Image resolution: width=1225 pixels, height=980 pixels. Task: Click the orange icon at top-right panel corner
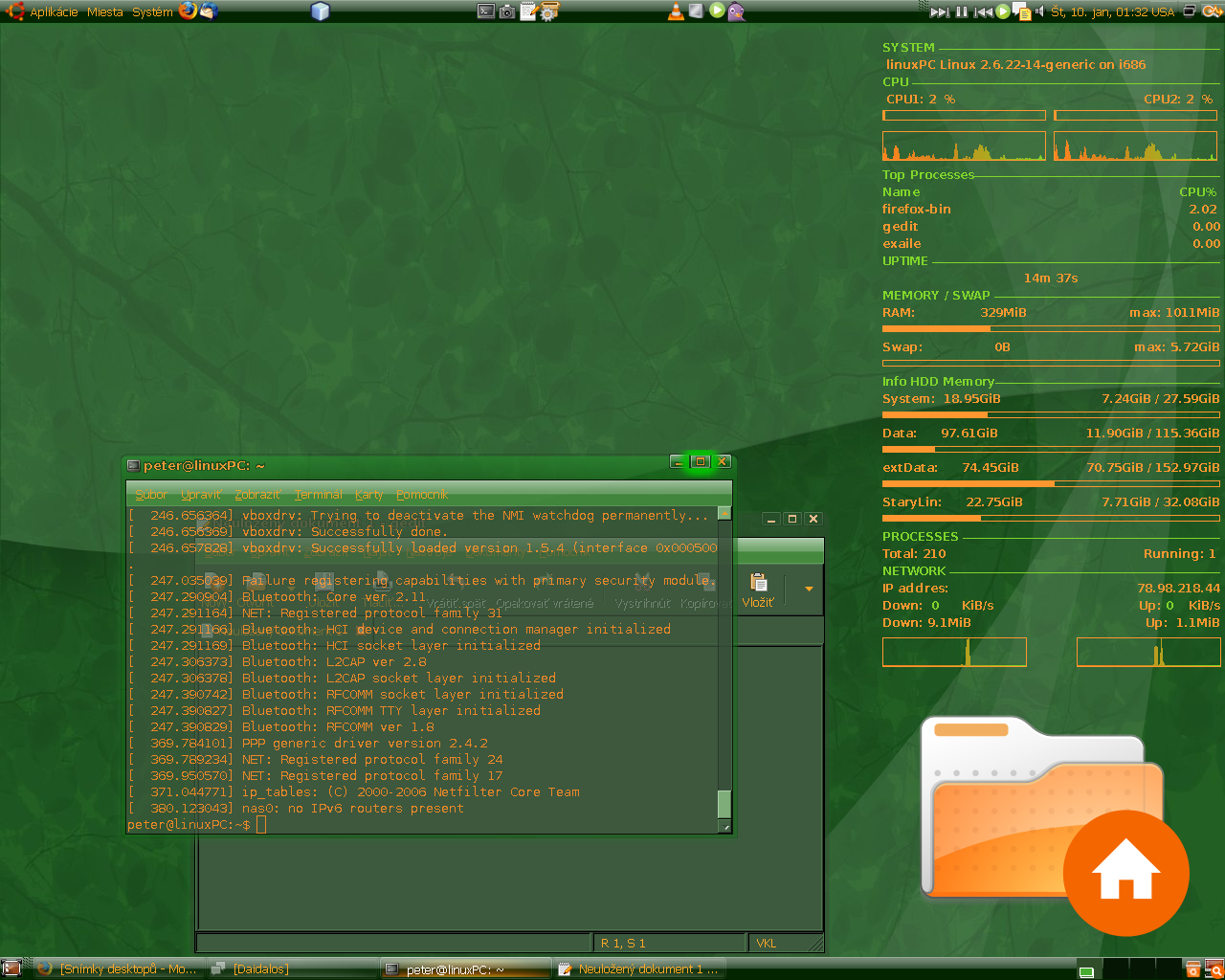click(x=1213, y=11)
